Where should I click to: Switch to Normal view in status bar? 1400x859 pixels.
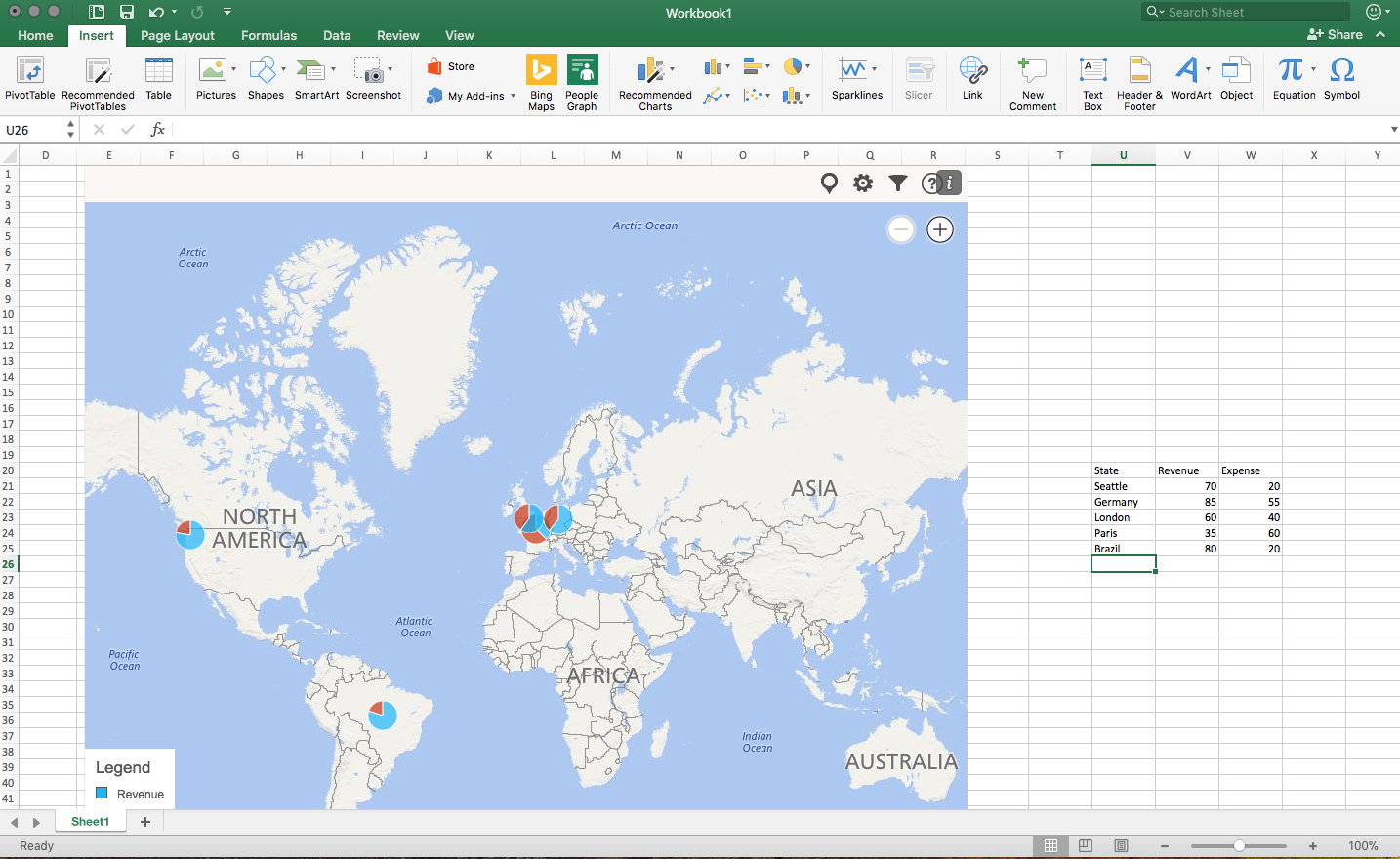tap(1050, 846)
